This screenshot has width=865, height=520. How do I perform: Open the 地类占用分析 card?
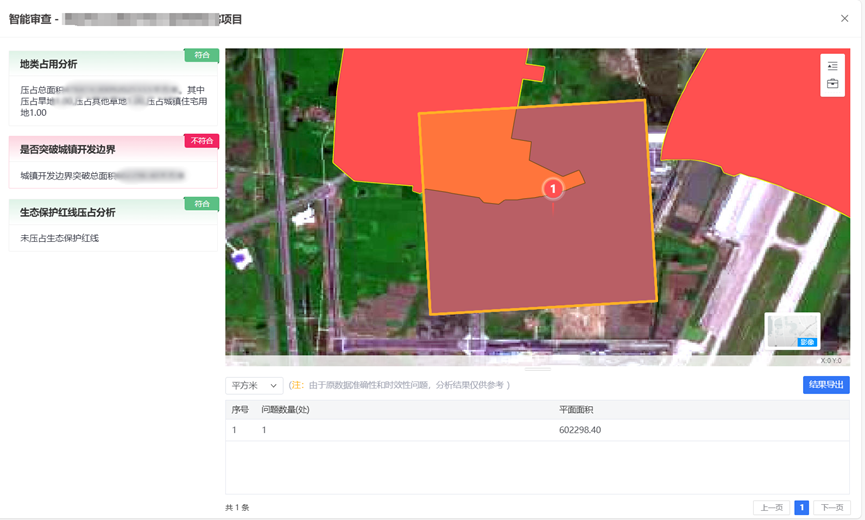(113, 88)
